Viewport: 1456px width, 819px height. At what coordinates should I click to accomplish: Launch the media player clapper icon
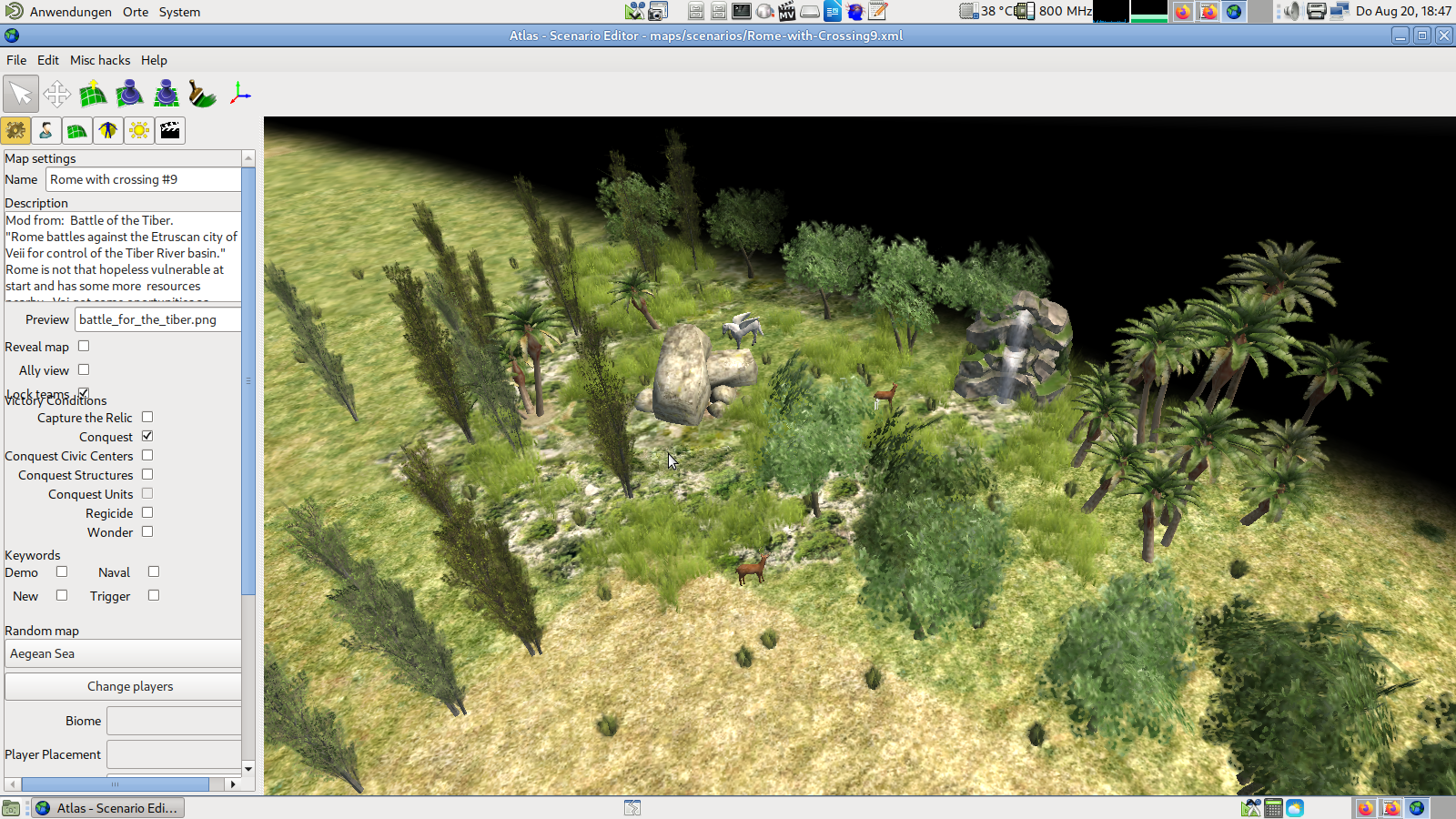tap(787, 11)
